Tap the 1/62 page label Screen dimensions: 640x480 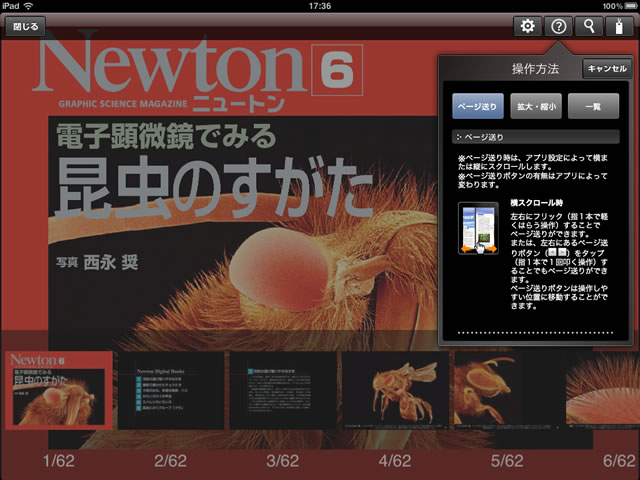[x=59, y=461]
